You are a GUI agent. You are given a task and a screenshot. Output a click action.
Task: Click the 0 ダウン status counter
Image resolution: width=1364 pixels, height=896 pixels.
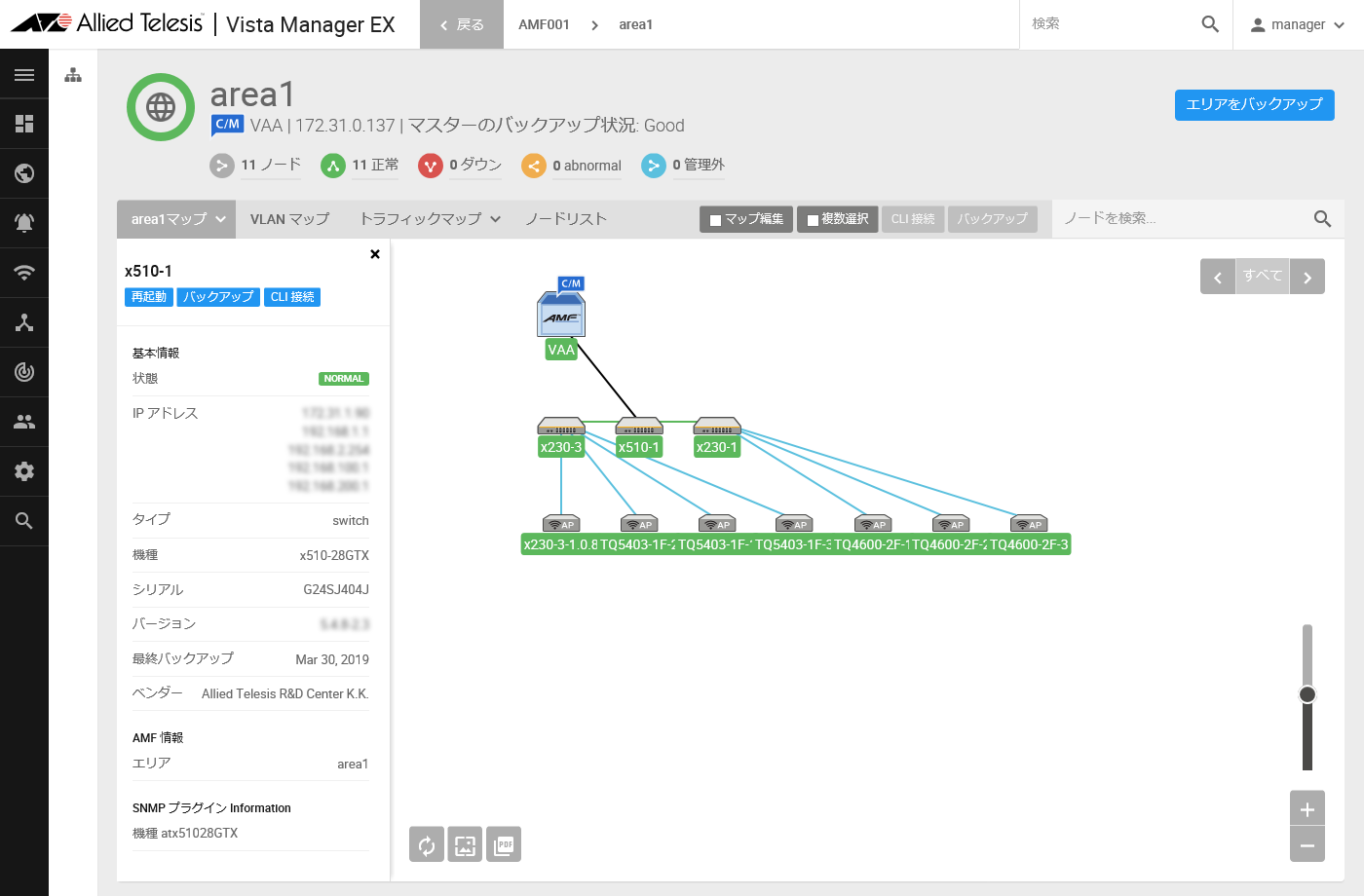coord(460,166)
